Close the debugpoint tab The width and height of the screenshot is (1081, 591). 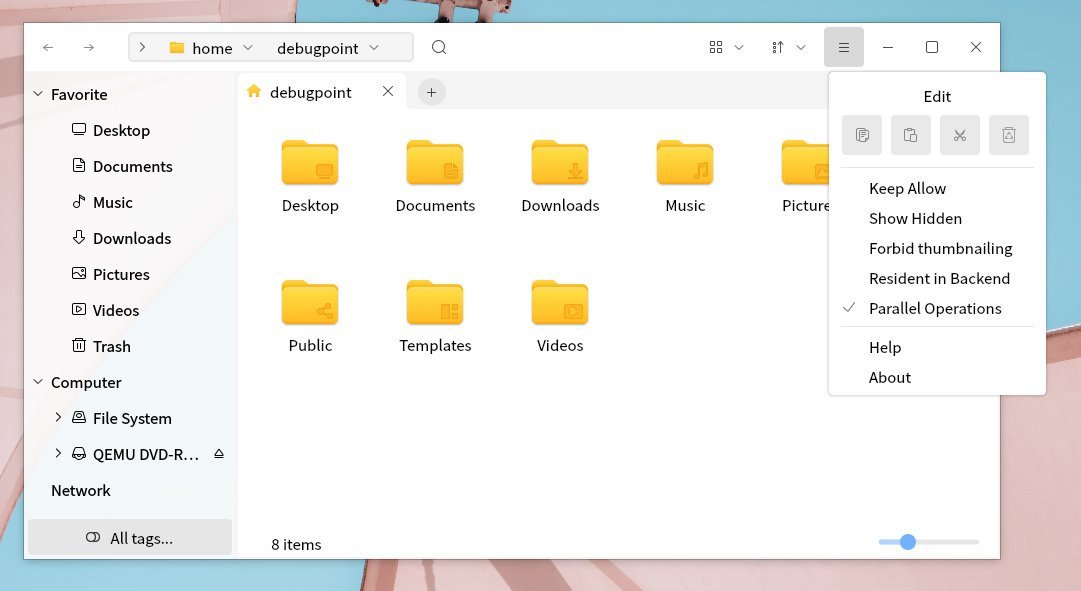388,92
